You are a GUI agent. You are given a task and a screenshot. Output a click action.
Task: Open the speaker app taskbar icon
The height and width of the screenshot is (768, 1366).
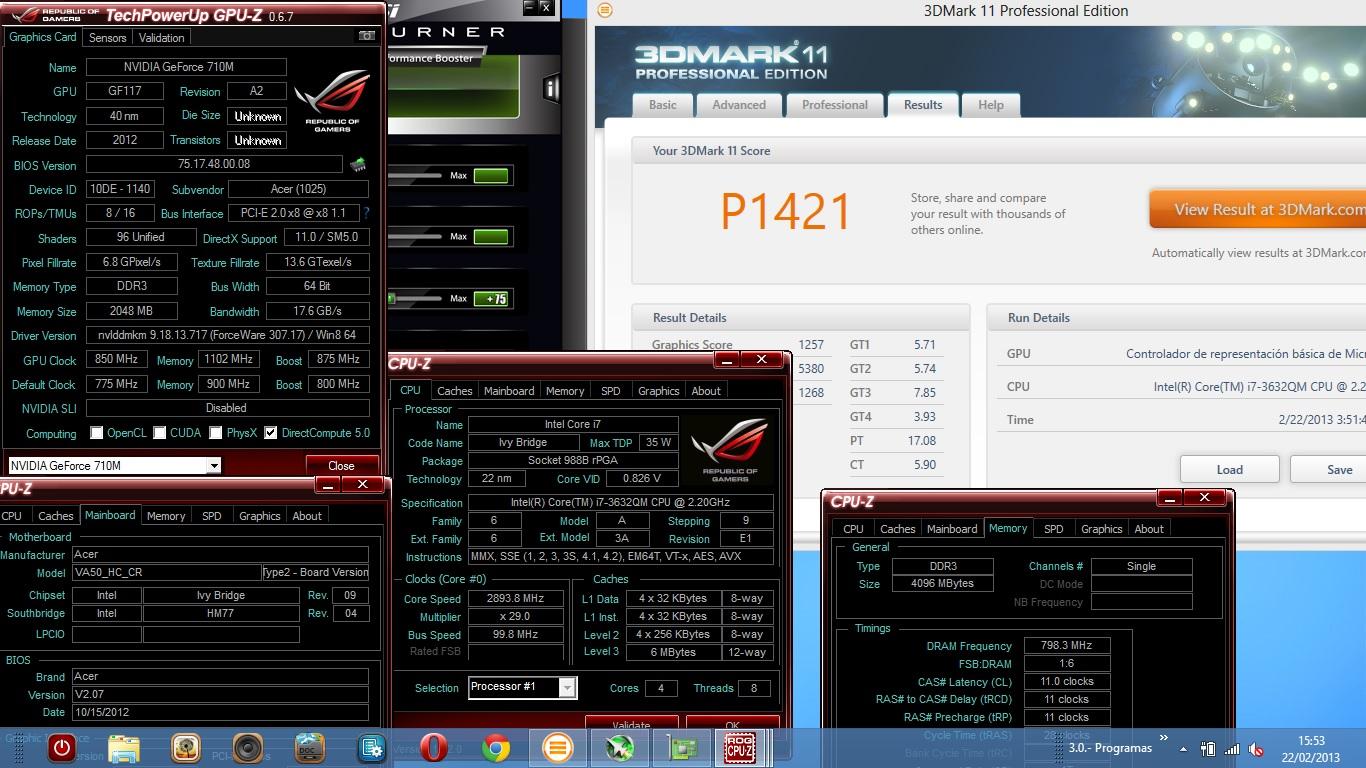(248, 747)
